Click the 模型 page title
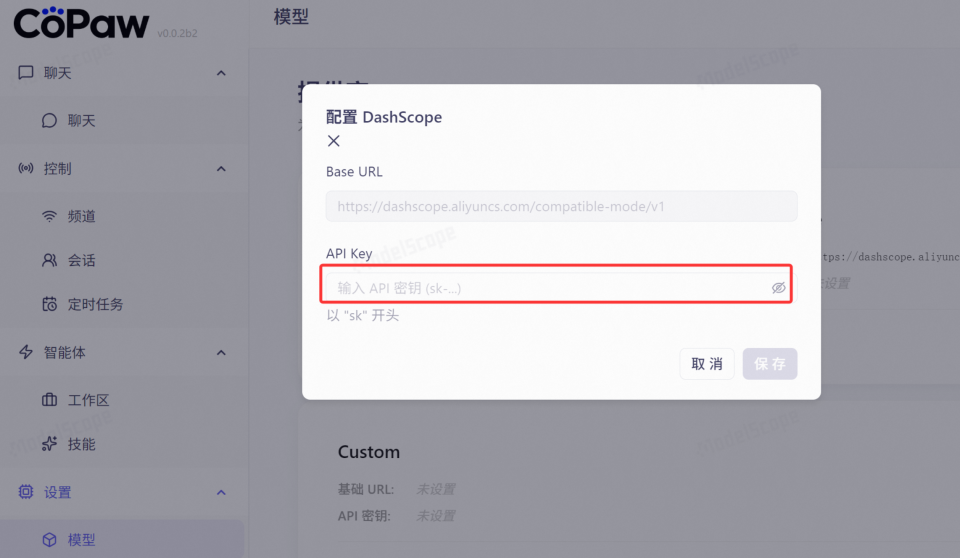This screenshot has width=960, height=558. coord(291,17)
